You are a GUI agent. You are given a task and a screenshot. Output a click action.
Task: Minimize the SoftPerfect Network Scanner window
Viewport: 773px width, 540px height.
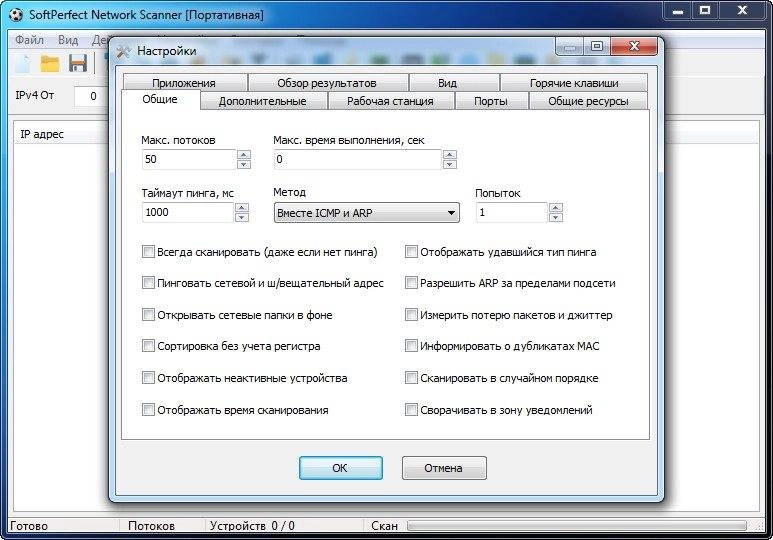point(678,11)
